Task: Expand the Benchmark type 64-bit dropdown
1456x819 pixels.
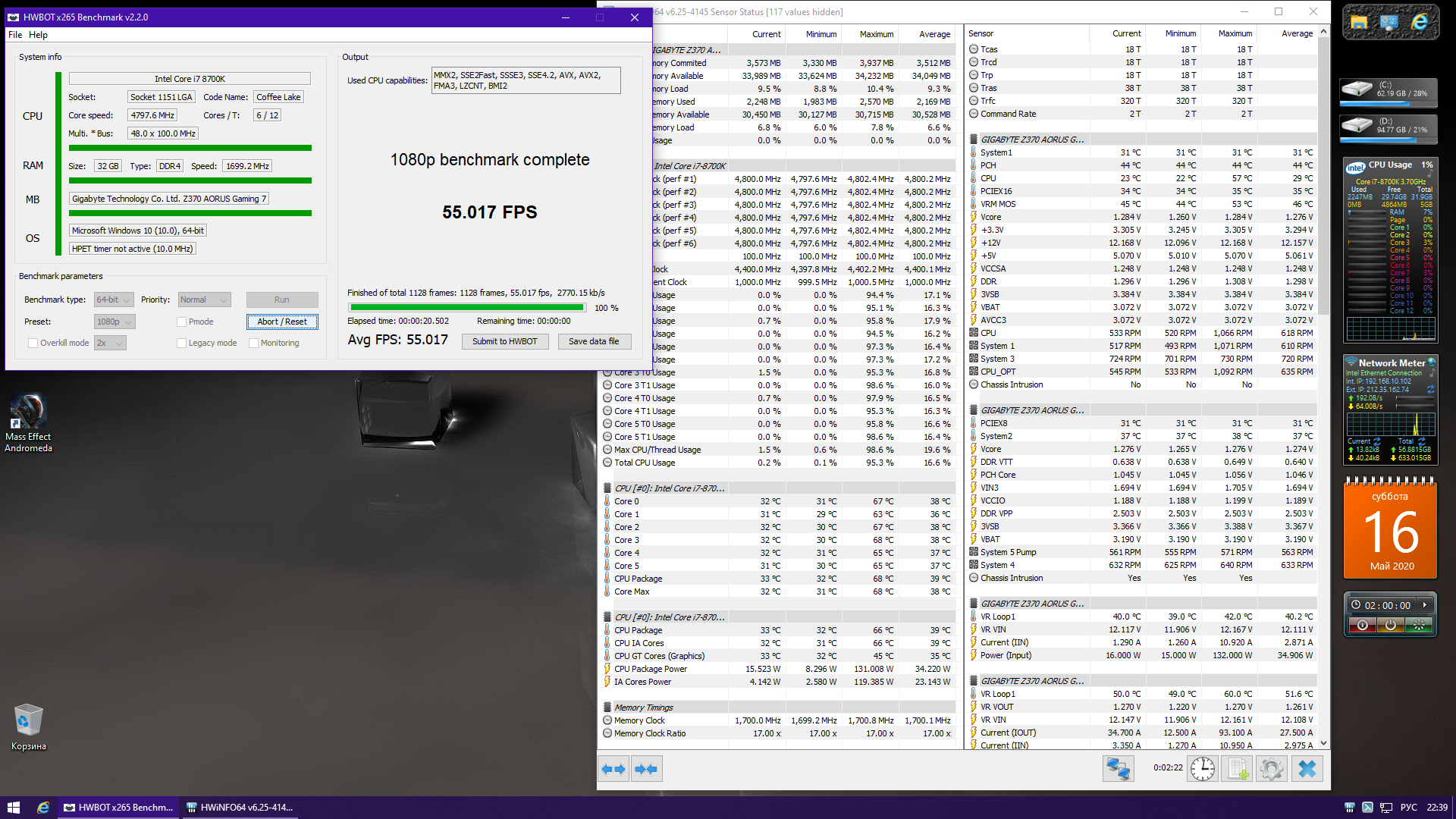Action: [x=114, y=300]
